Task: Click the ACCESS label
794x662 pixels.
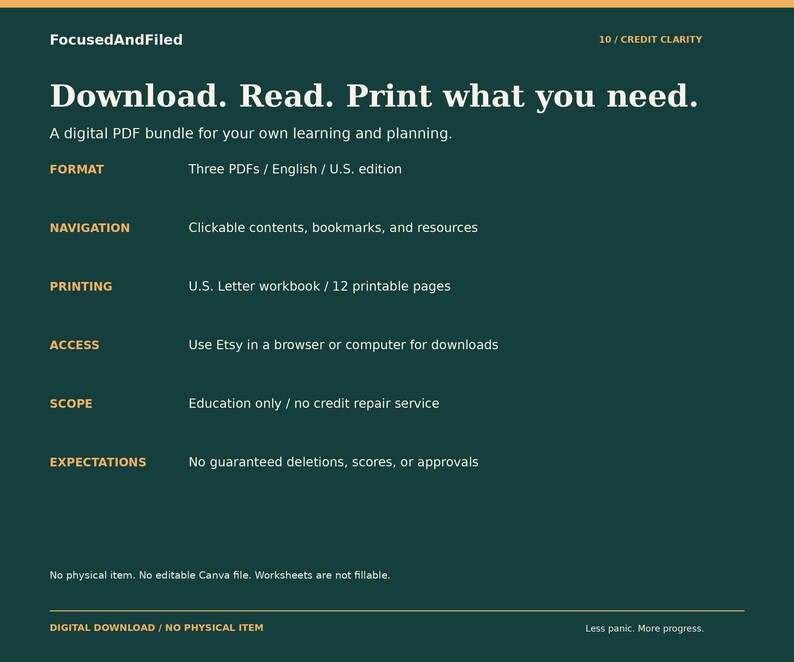Action: point(74,345)
